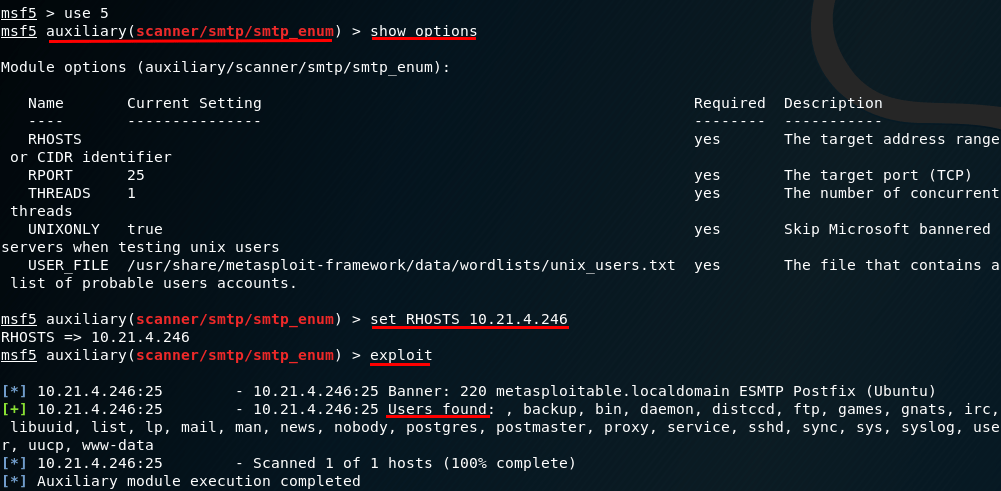The width and height of the screenshot is (1001, 491).
Task: Click the underlined 'exploit' command
Action: [x=401, y=355]
